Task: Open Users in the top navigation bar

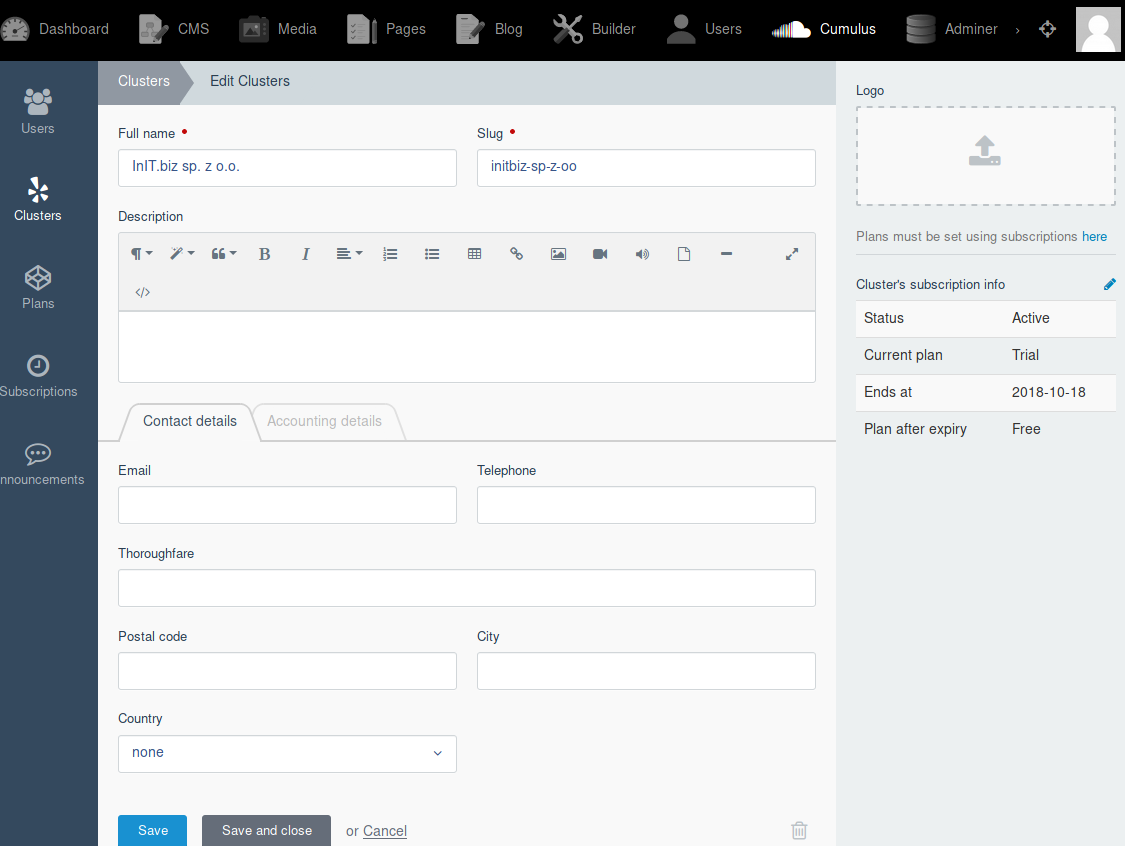Action: [704, 29]
